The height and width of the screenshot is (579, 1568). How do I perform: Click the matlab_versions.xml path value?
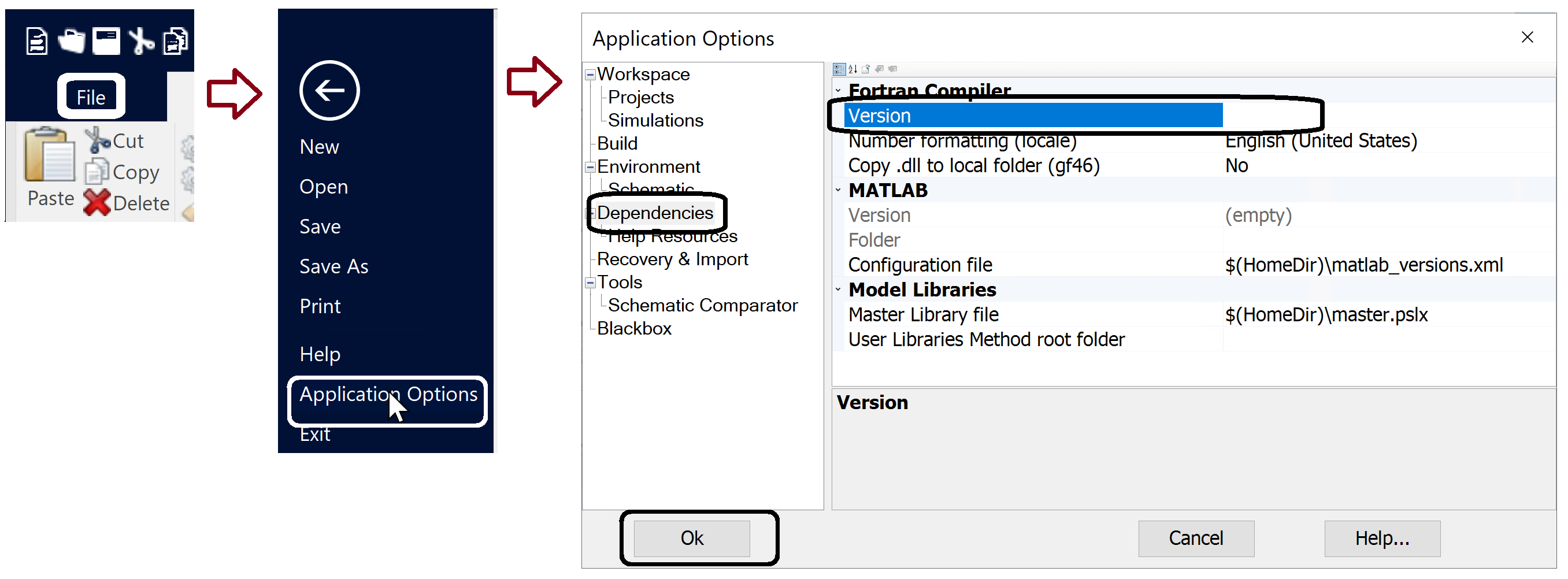point(1363,265)
